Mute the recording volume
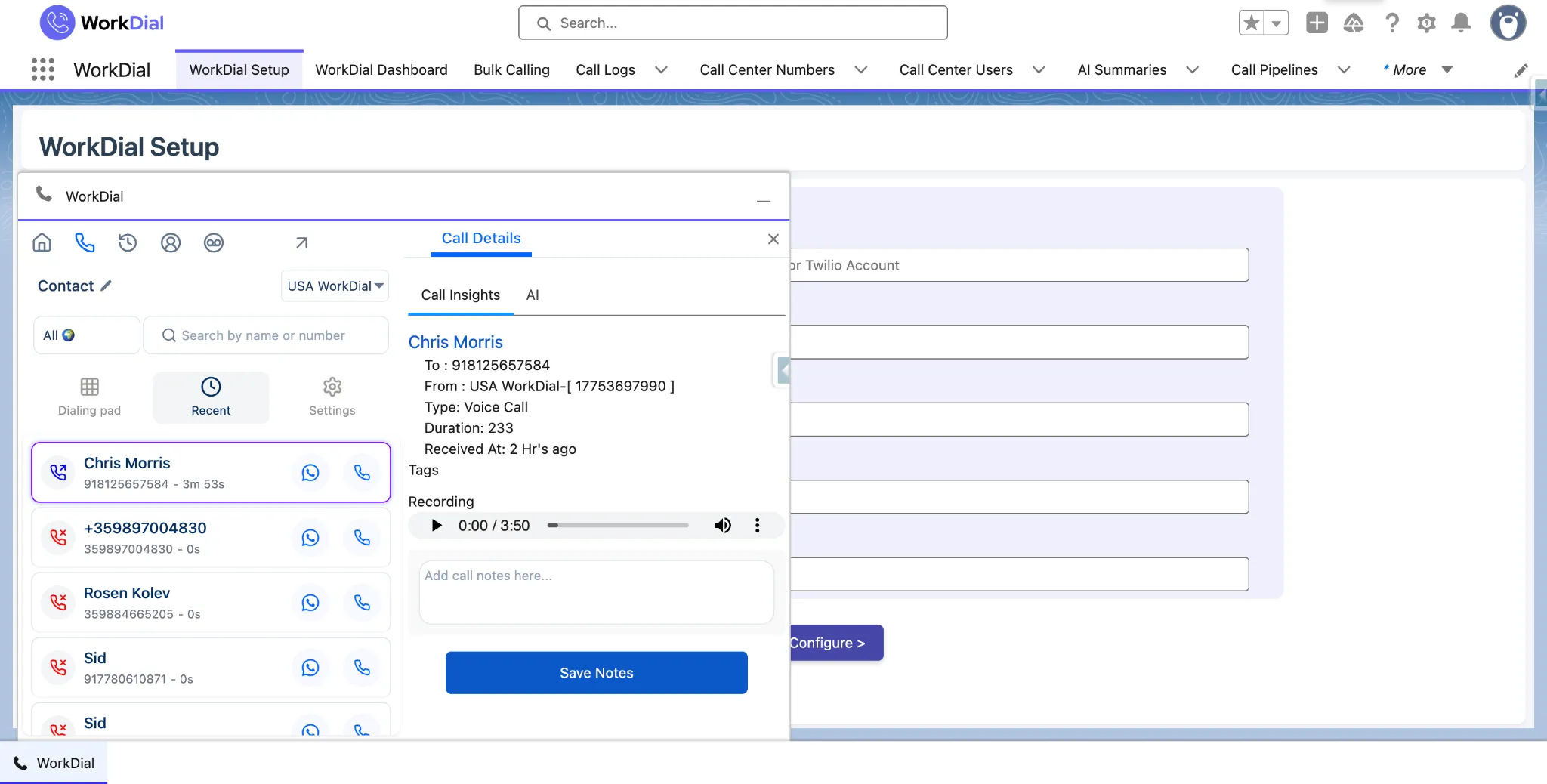 pos(723,526)
